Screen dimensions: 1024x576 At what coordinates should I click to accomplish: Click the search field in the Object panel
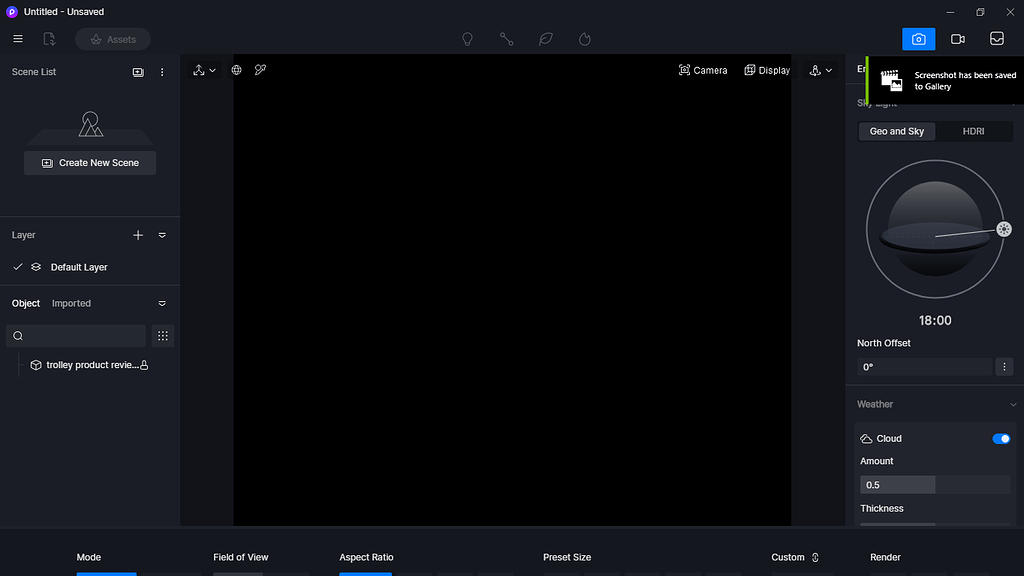tap(75, 335)
